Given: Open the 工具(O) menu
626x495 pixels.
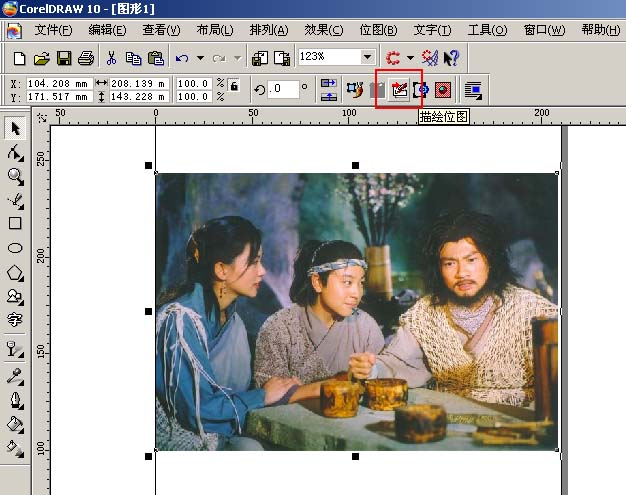Looking at the screenshot, I should [x=487, y=30].
